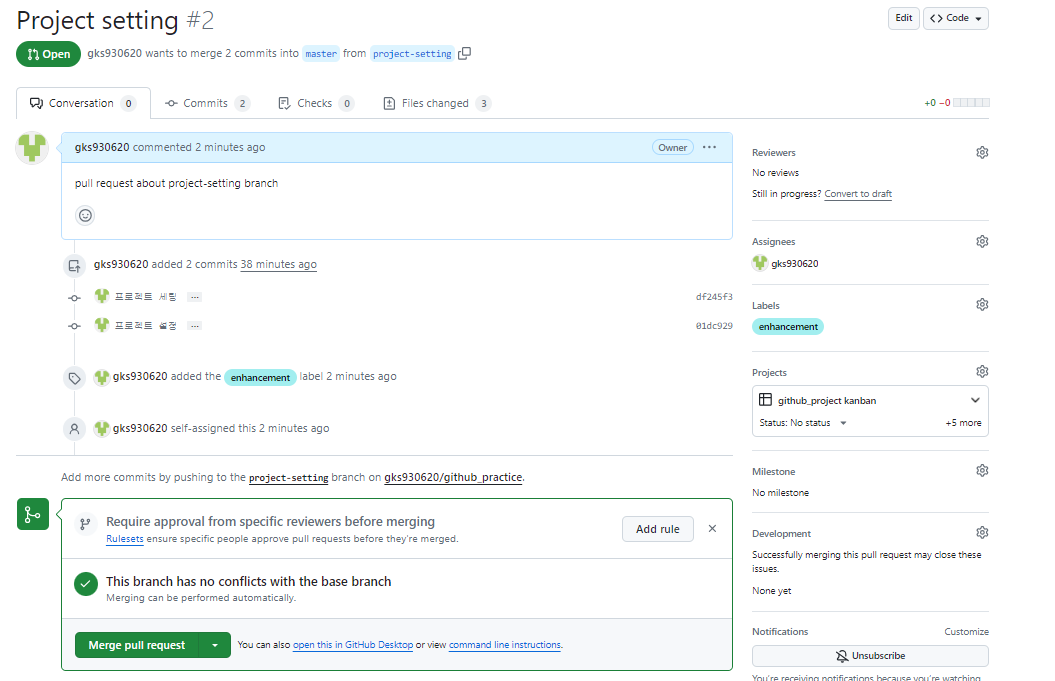
Task: Click gks930620 name under Assignees
Action: (x=795, y=264)
